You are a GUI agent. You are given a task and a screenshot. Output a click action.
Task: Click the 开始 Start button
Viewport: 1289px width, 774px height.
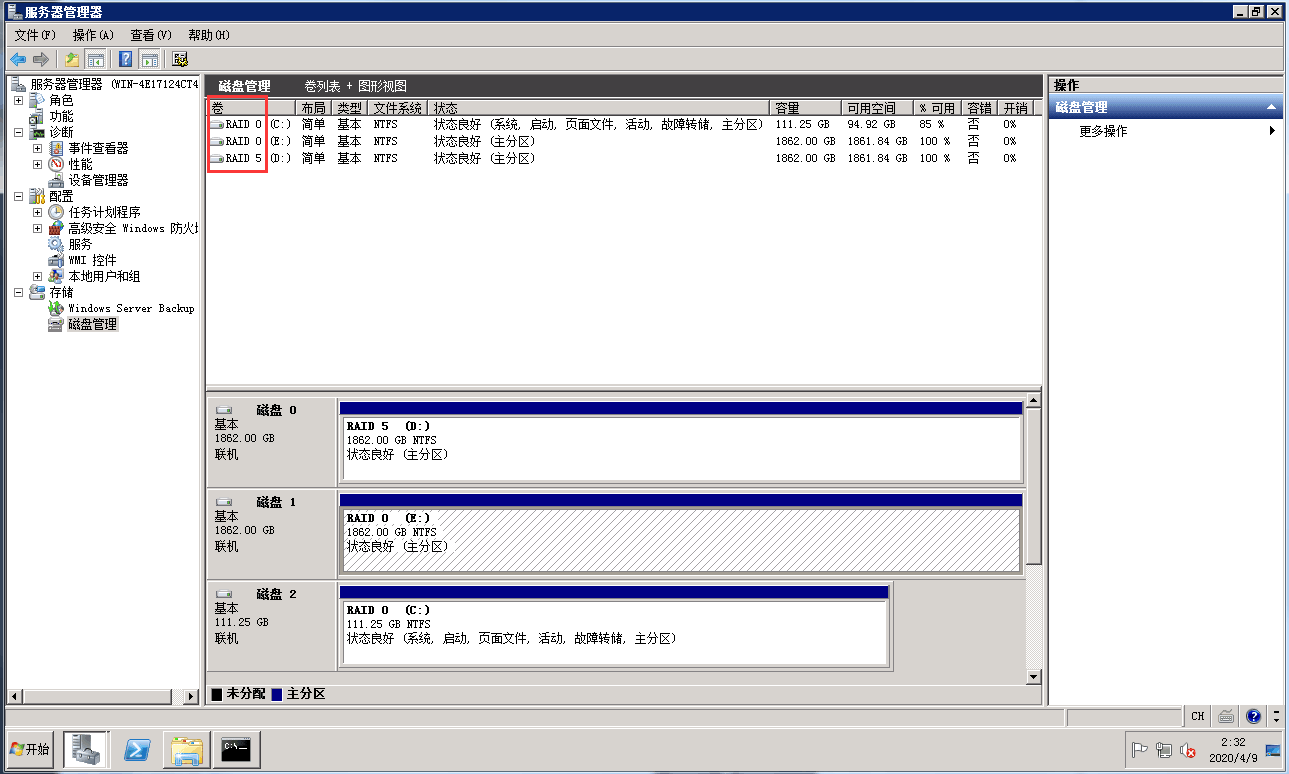point(30,749)
